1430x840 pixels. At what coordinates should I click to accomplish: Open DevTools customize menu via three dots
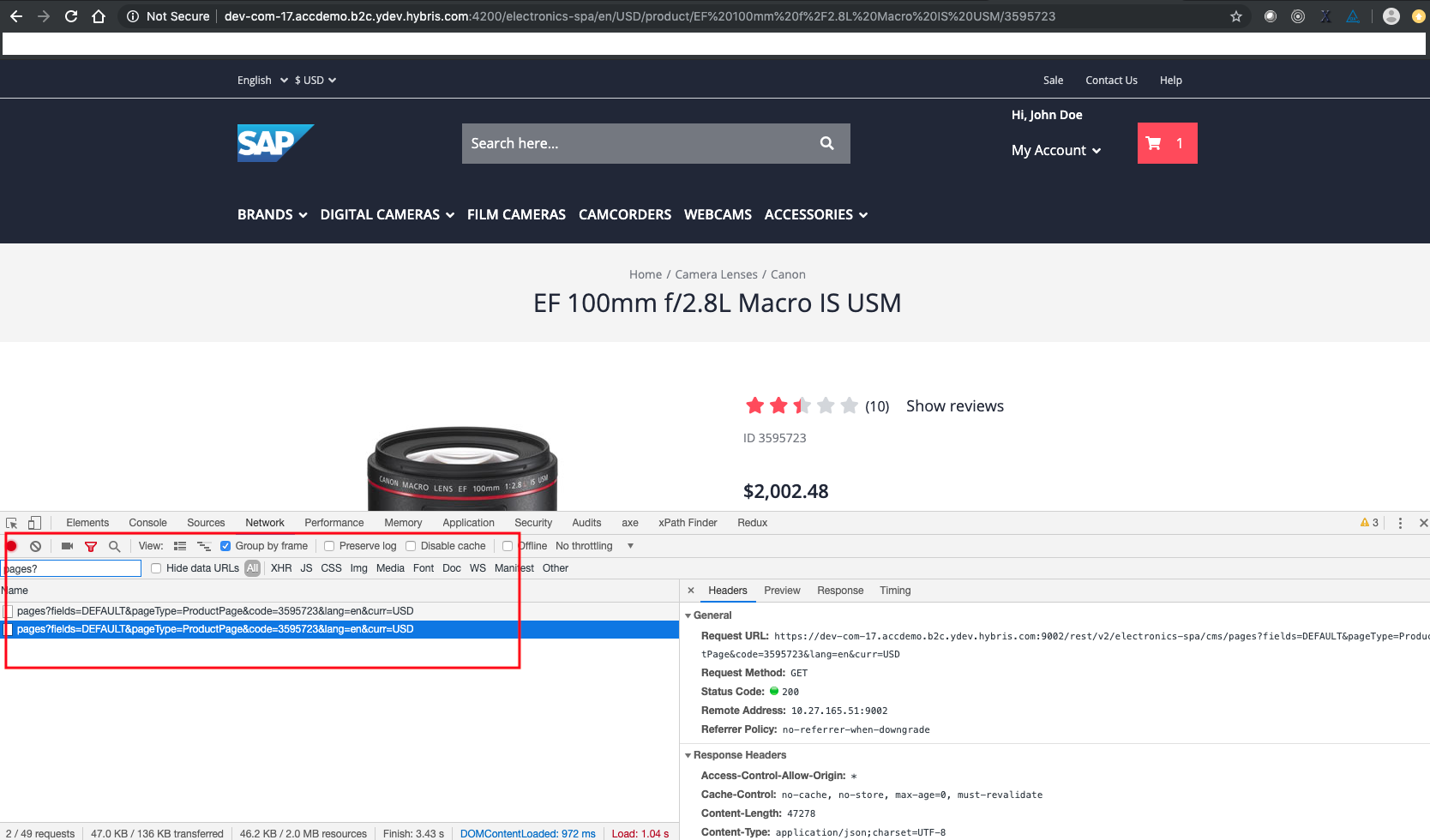pyautogui.click(x=1400, y=522)
